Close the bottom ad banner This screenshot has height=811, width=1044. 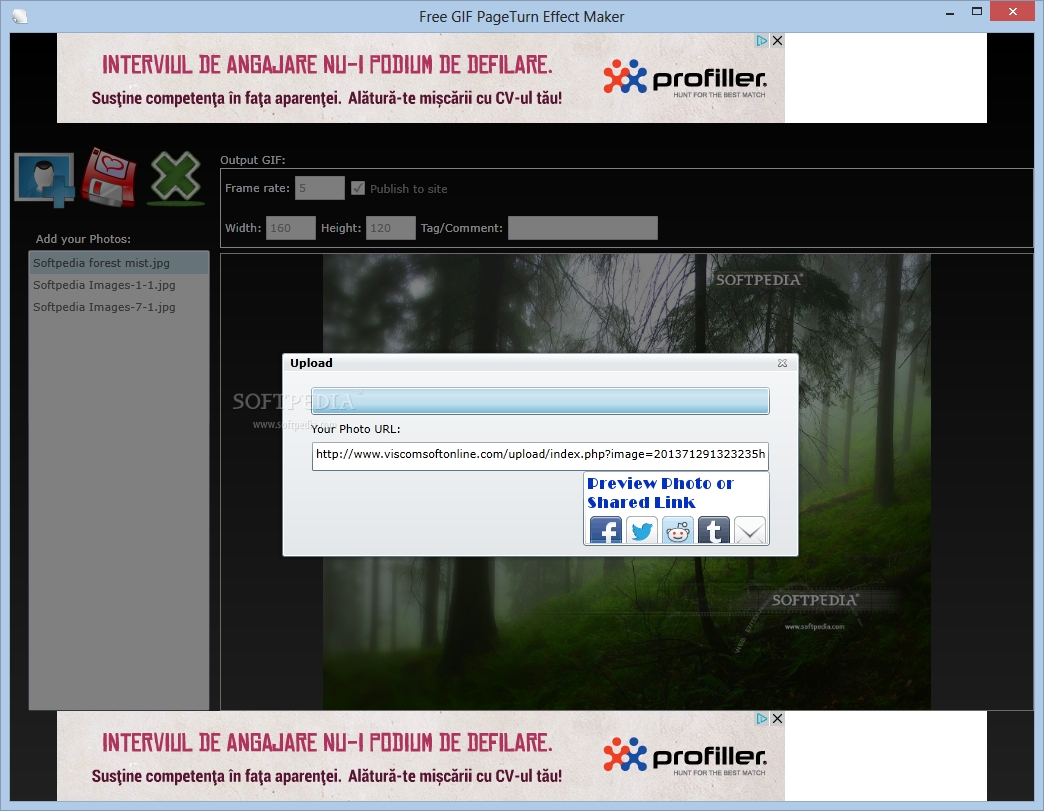coord(777,718)
